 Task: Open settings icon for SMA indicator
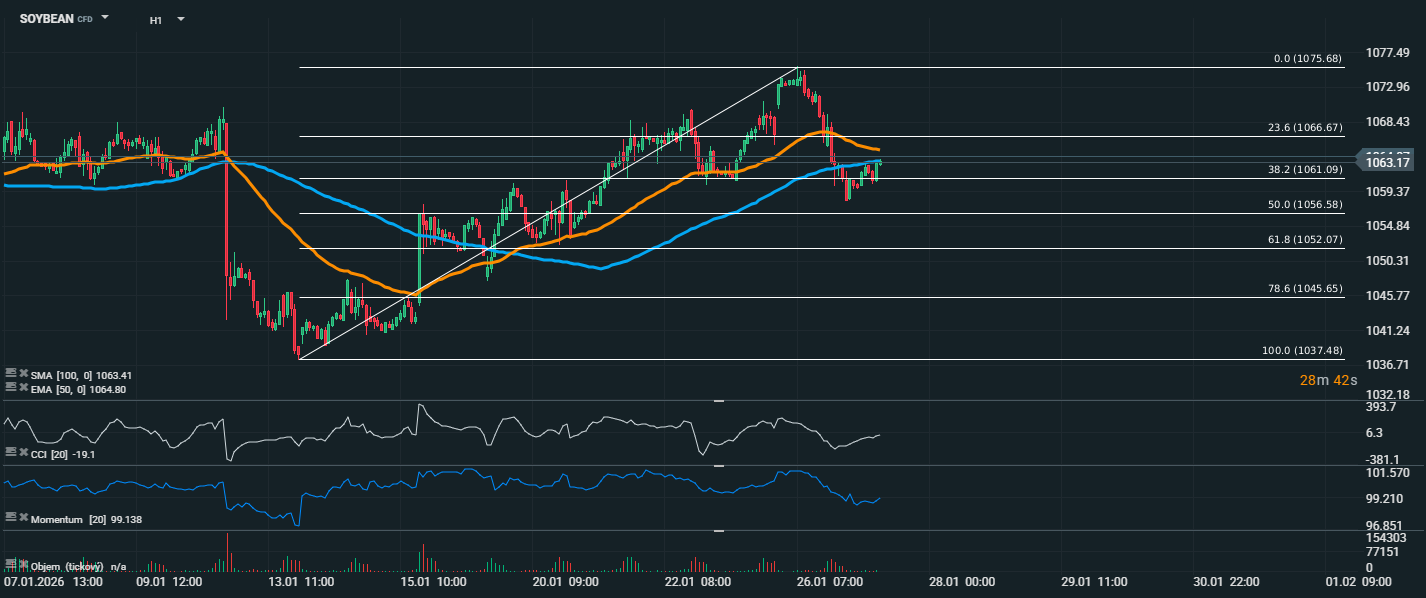10,374
